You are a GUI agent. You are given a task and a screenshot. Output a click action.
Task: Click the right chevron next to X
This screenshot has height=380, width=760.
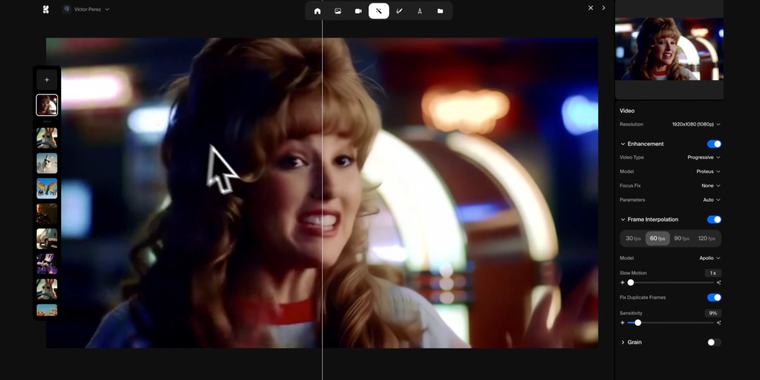tap(603, 8)
